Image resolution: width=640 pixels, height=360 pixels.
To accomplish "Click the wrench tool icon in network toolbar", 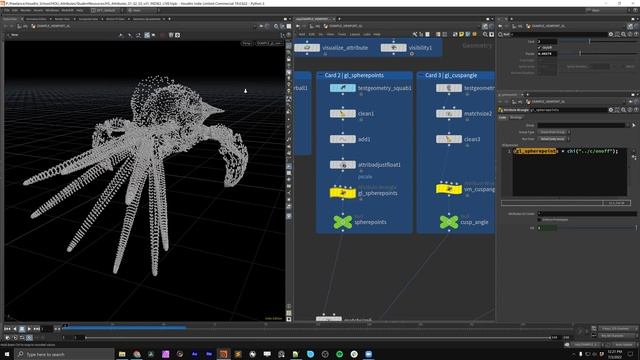I will (x=415, y=35).
